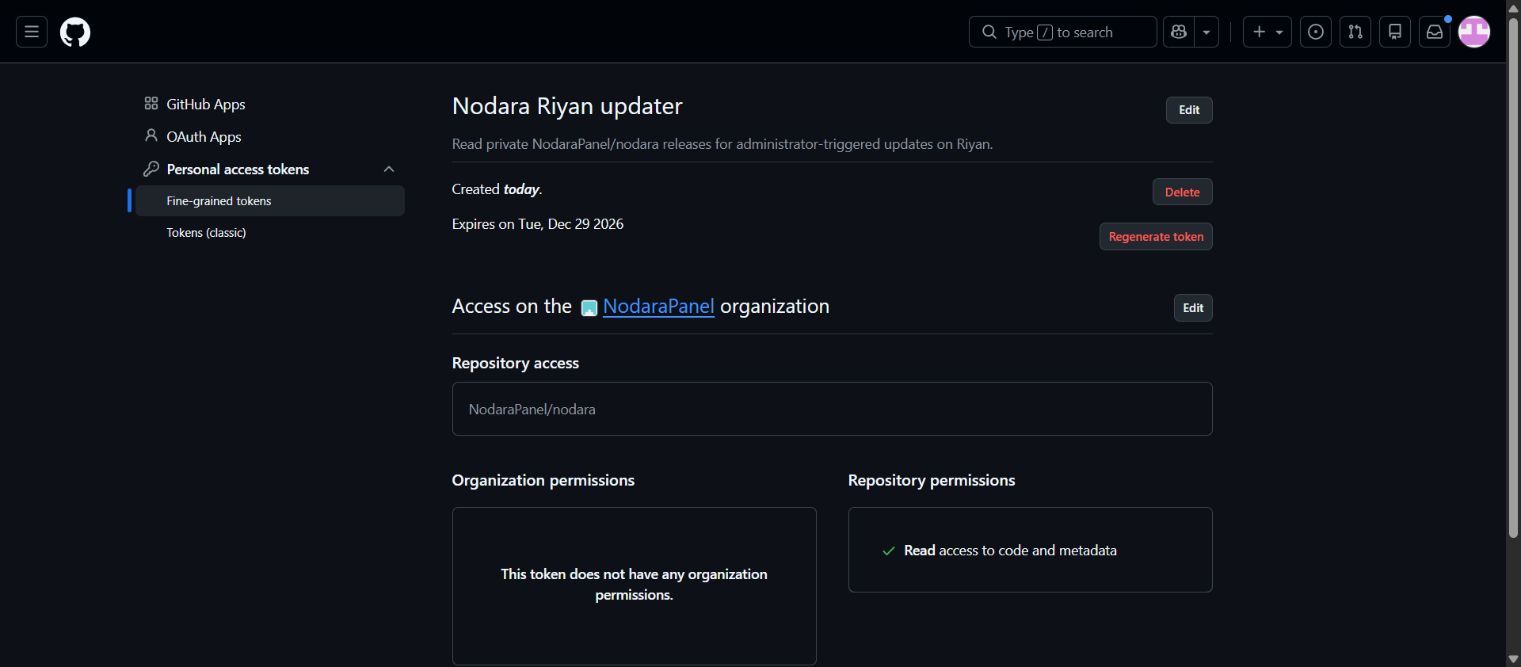Click the 'no organization permissions' message
The image size is (1521, 667).
[x=634, y=584]
